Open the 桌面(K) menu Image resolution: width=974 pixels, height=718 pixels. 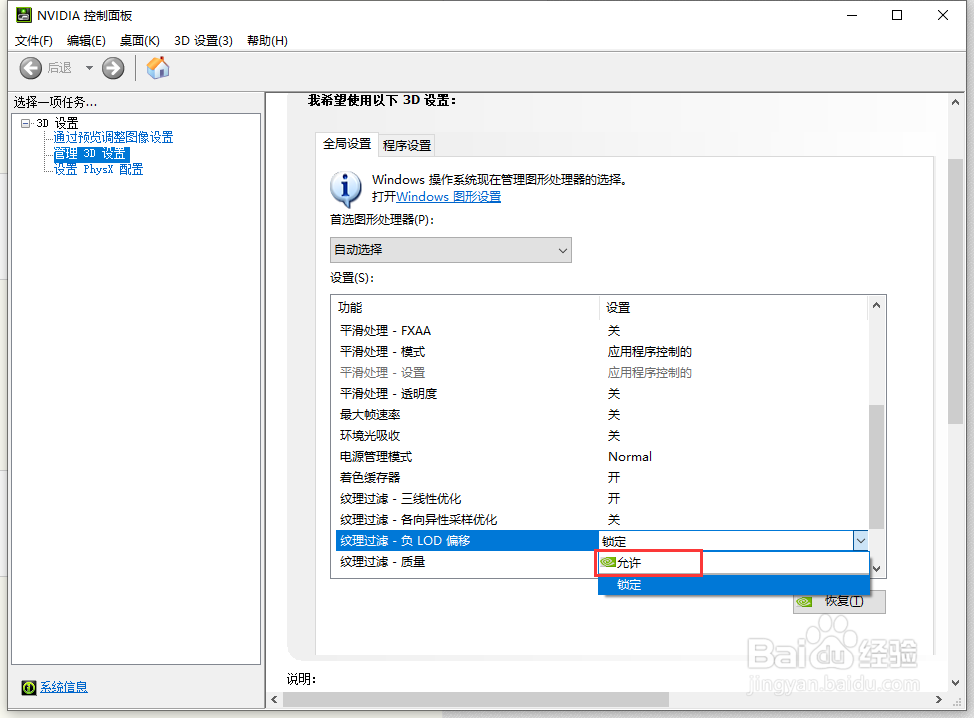[x=140, y=40]
